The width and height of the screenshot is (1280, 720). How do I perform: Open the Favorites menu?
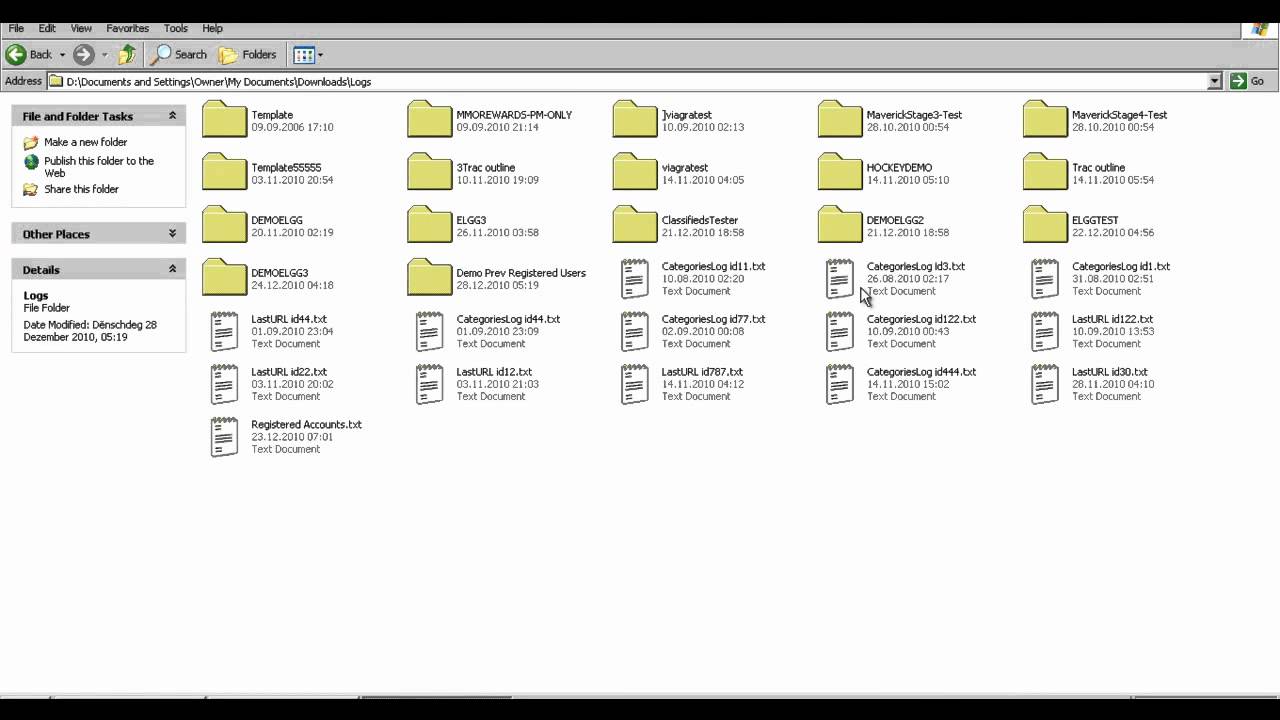[x=127, y=28]
